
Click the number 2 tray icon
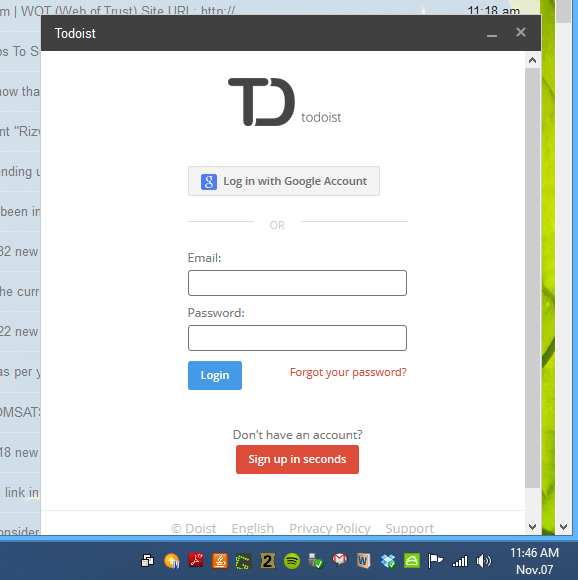tap(267, 561)
